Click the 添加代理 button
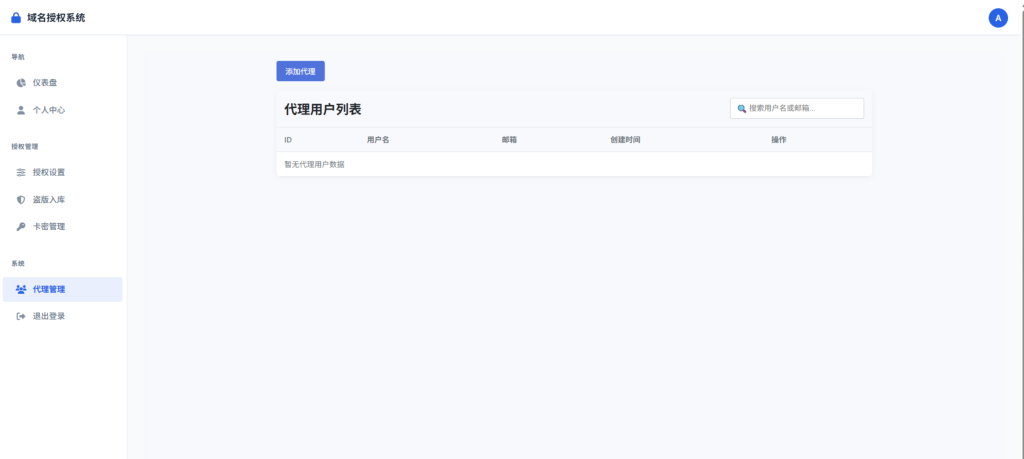 tap(300, 71)
